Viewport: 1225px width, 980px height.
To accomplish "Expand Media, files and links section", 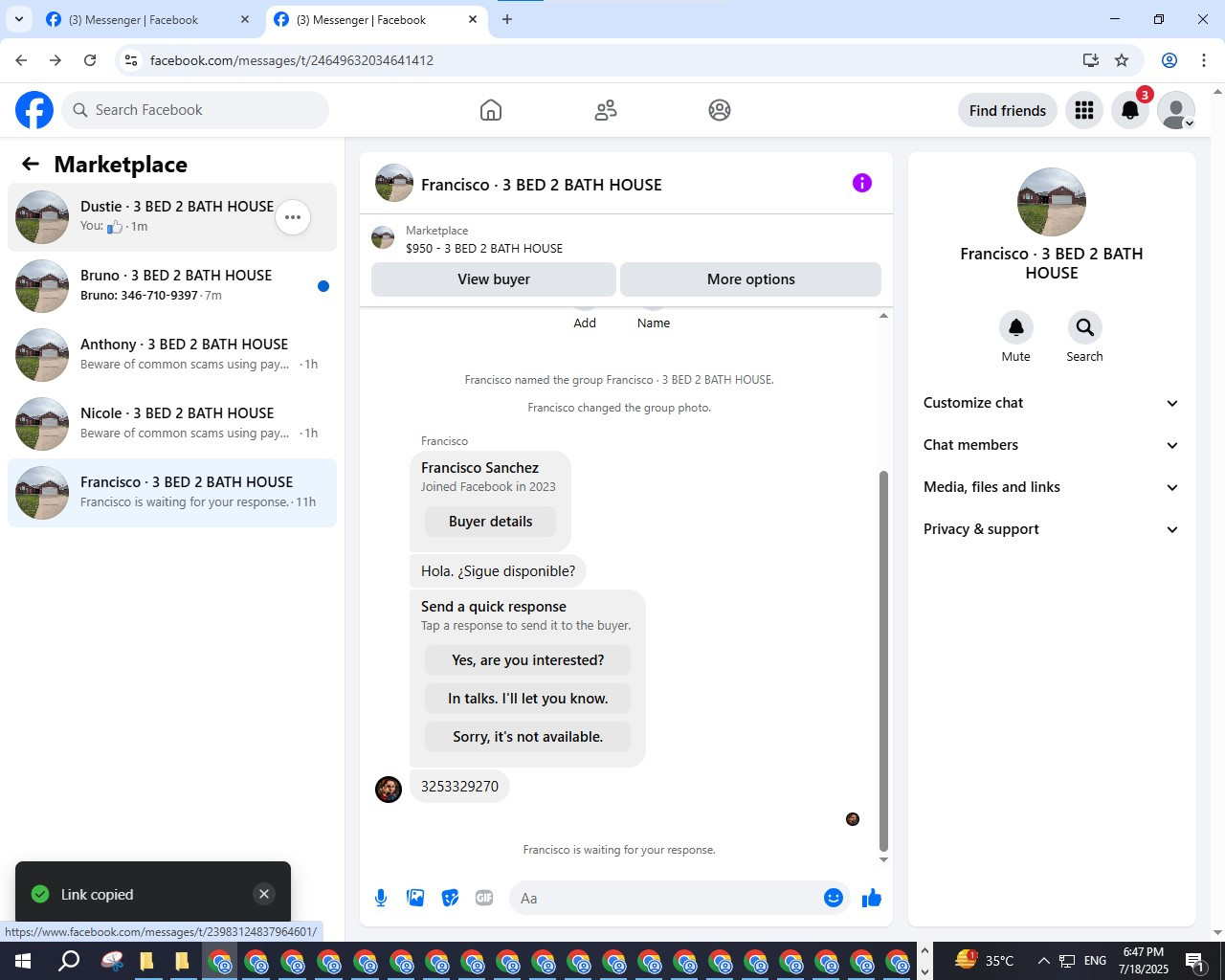I will pyautogui.click(x=1051, y=487).
